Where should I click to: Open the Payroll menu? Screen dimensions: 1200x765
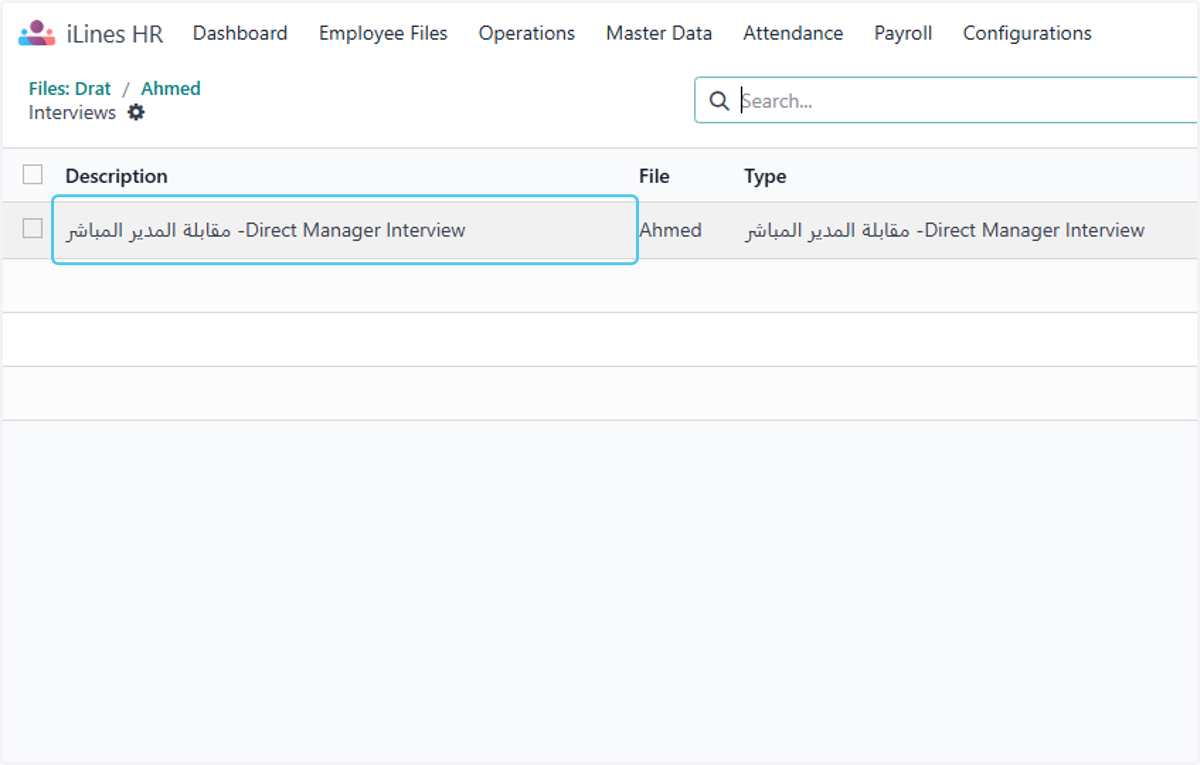pyautogui.click(x=903, y=33)
